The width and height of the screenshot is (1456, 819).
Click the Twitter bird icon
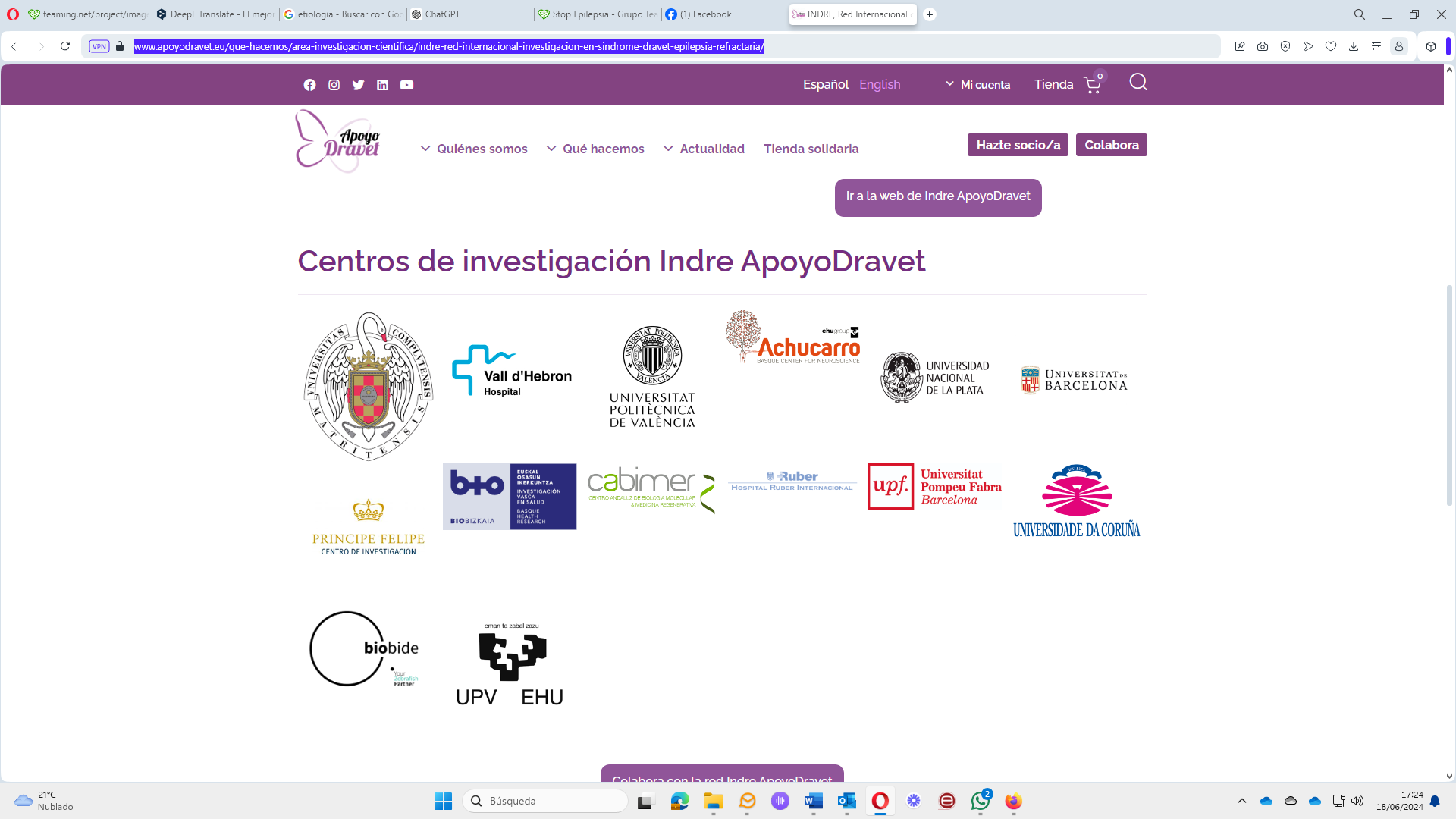click(358, 85)
